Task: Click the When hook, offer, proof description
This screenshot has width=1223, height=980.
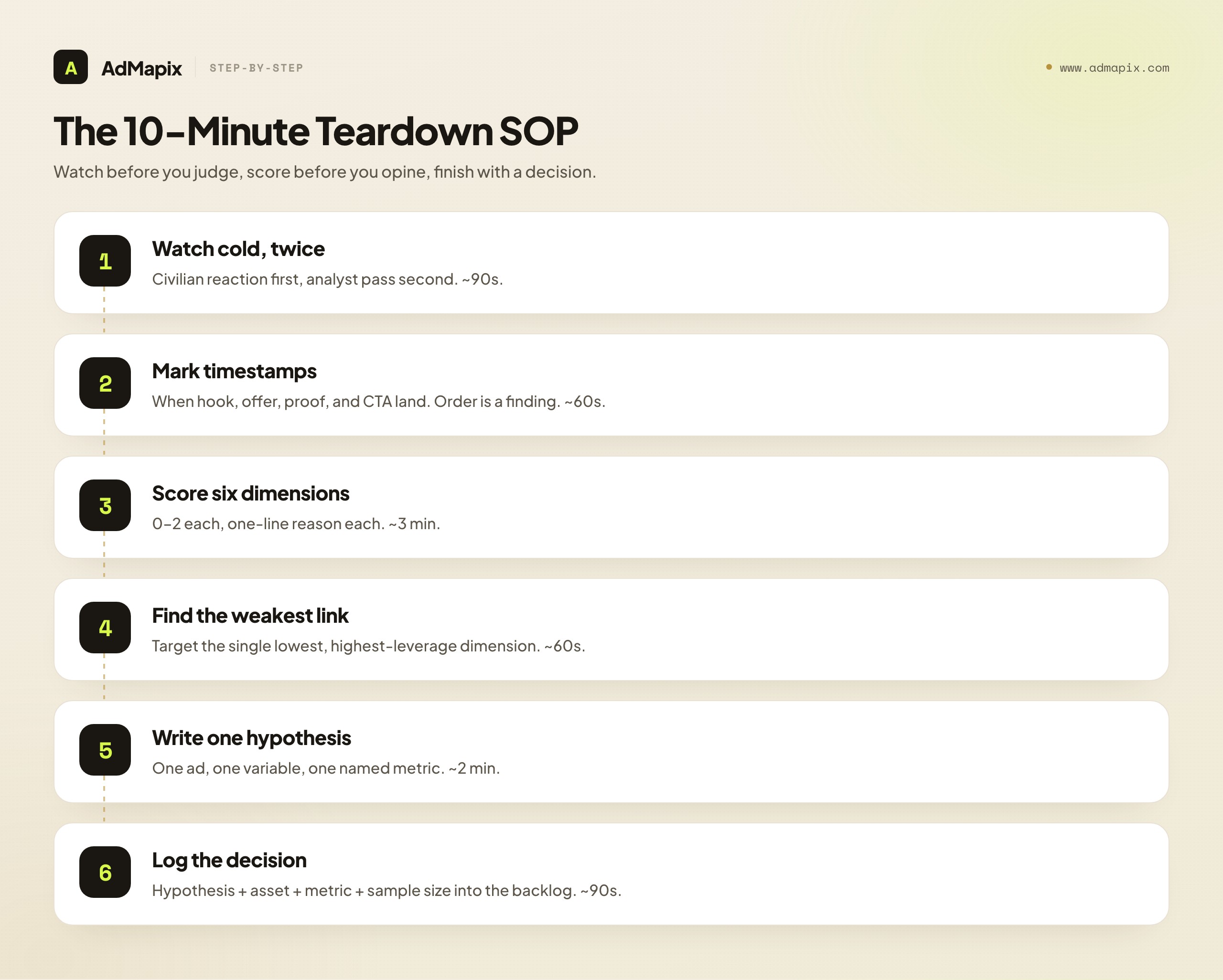Action: tap(378, 402)
